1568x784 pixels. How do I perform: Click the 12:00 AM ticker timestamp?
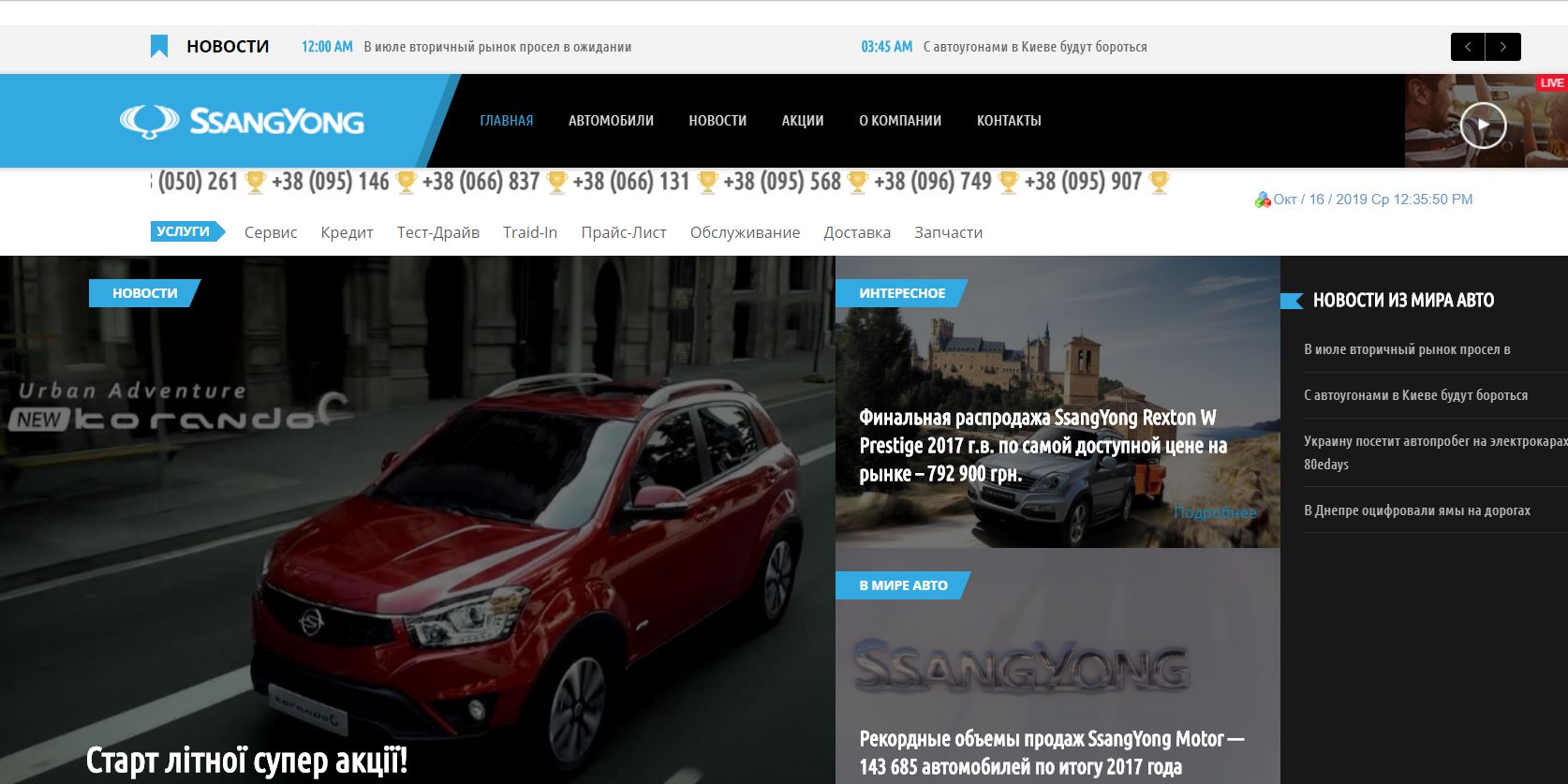pos(327,47)
